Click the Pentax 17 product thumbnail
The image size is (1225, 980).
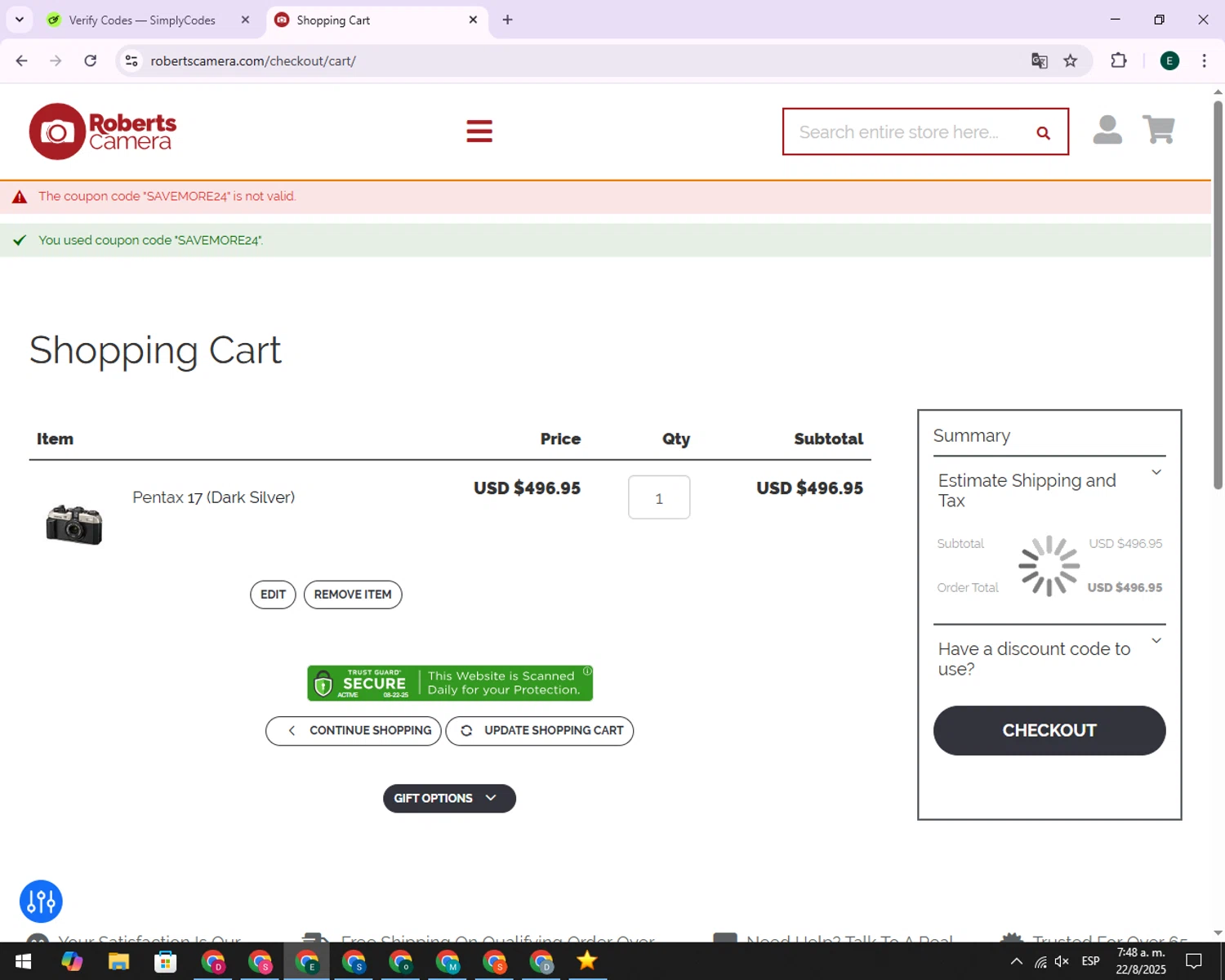pos(74,523)
